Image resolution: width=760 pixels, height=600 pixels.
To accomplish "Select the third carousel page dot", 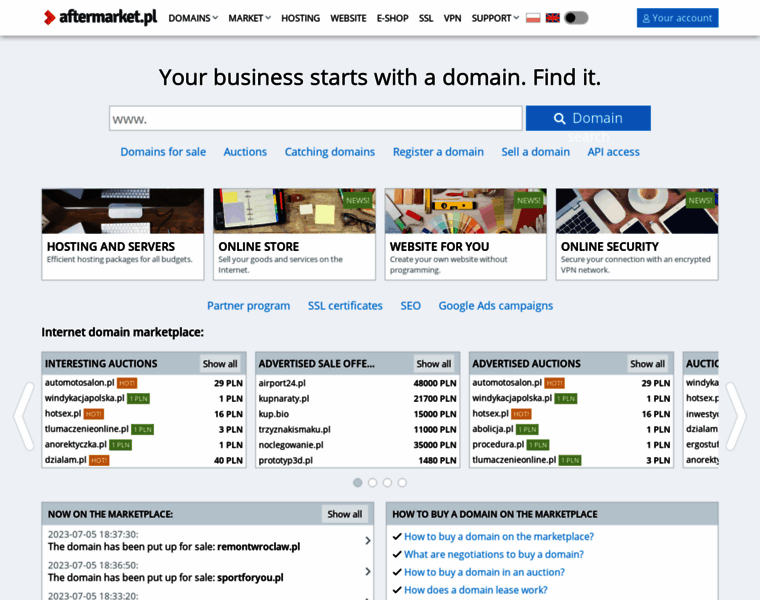I will pyautogui.click(x=387, y=483).
